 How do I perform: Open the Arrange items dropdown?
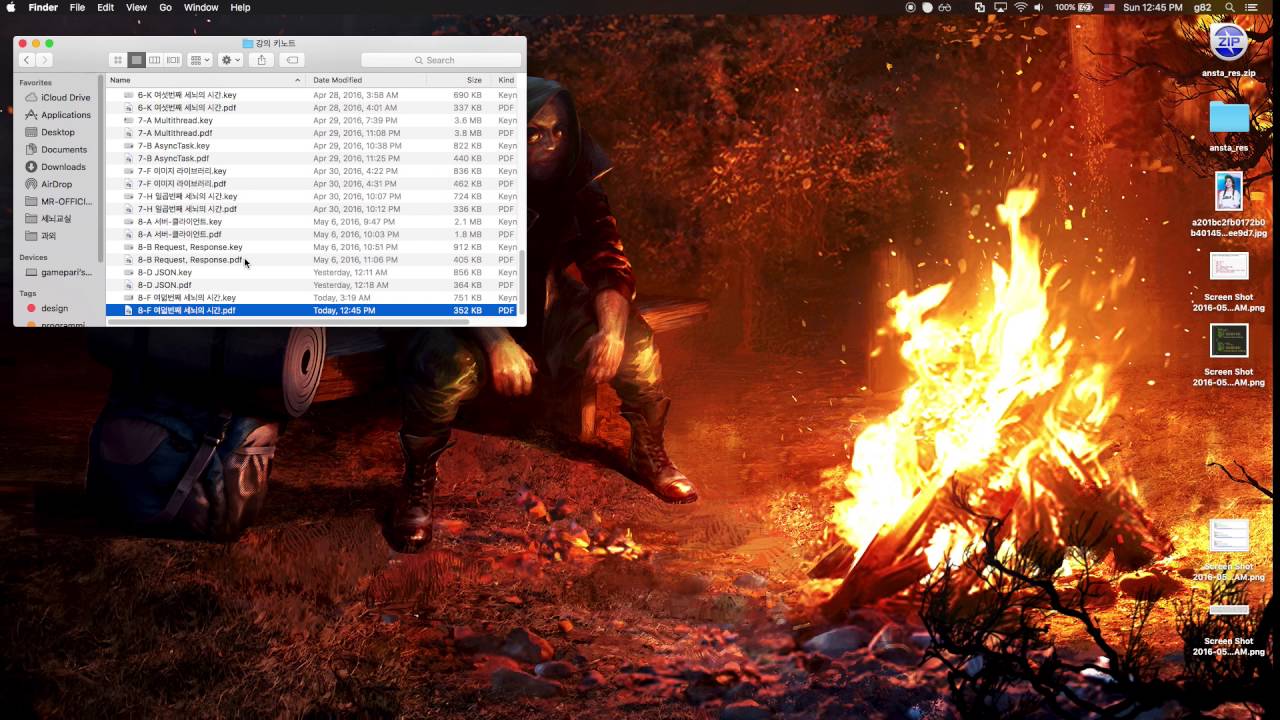tap(200, 60)
